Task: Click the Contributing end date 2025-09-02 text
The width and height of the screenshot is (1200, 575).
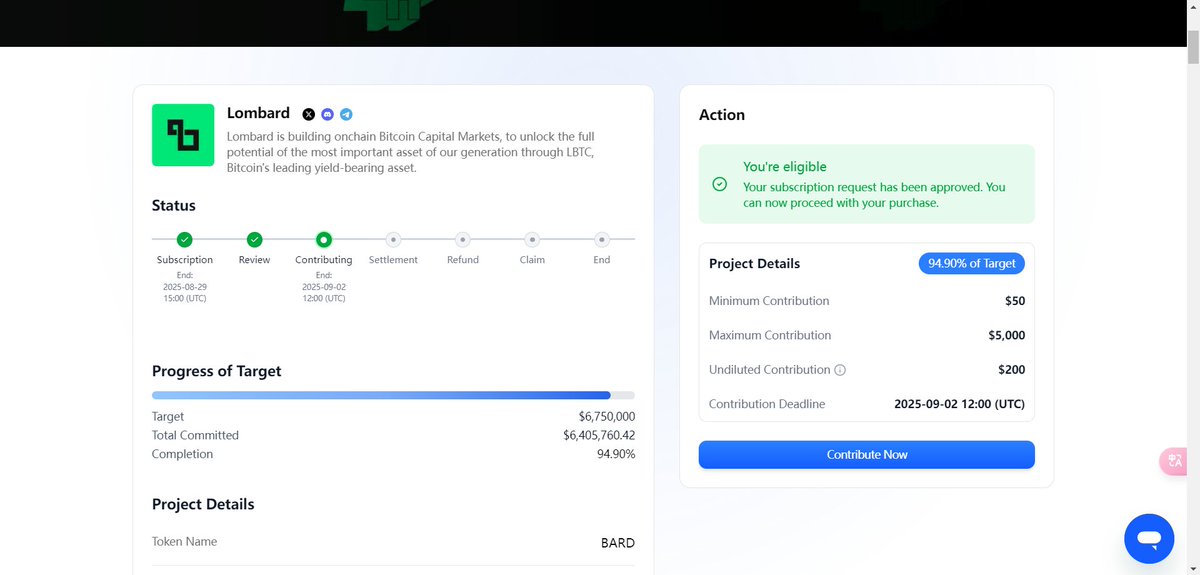Action: click(x=324, y=286)
